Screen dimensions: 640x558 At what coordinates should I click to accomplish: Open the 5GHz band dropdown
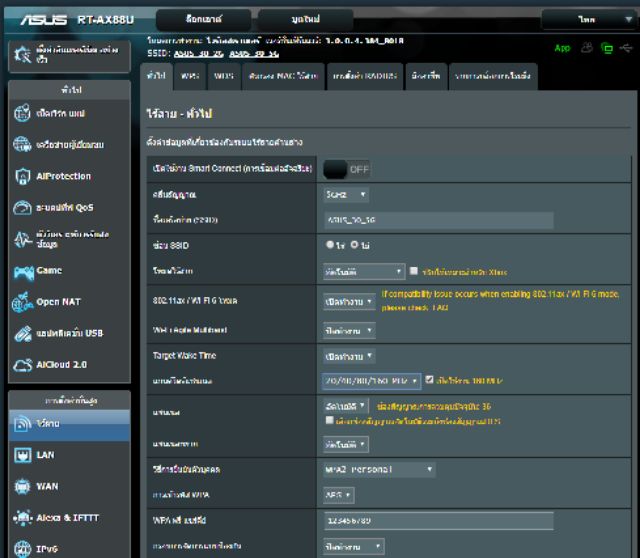click(x=346, y=194)
